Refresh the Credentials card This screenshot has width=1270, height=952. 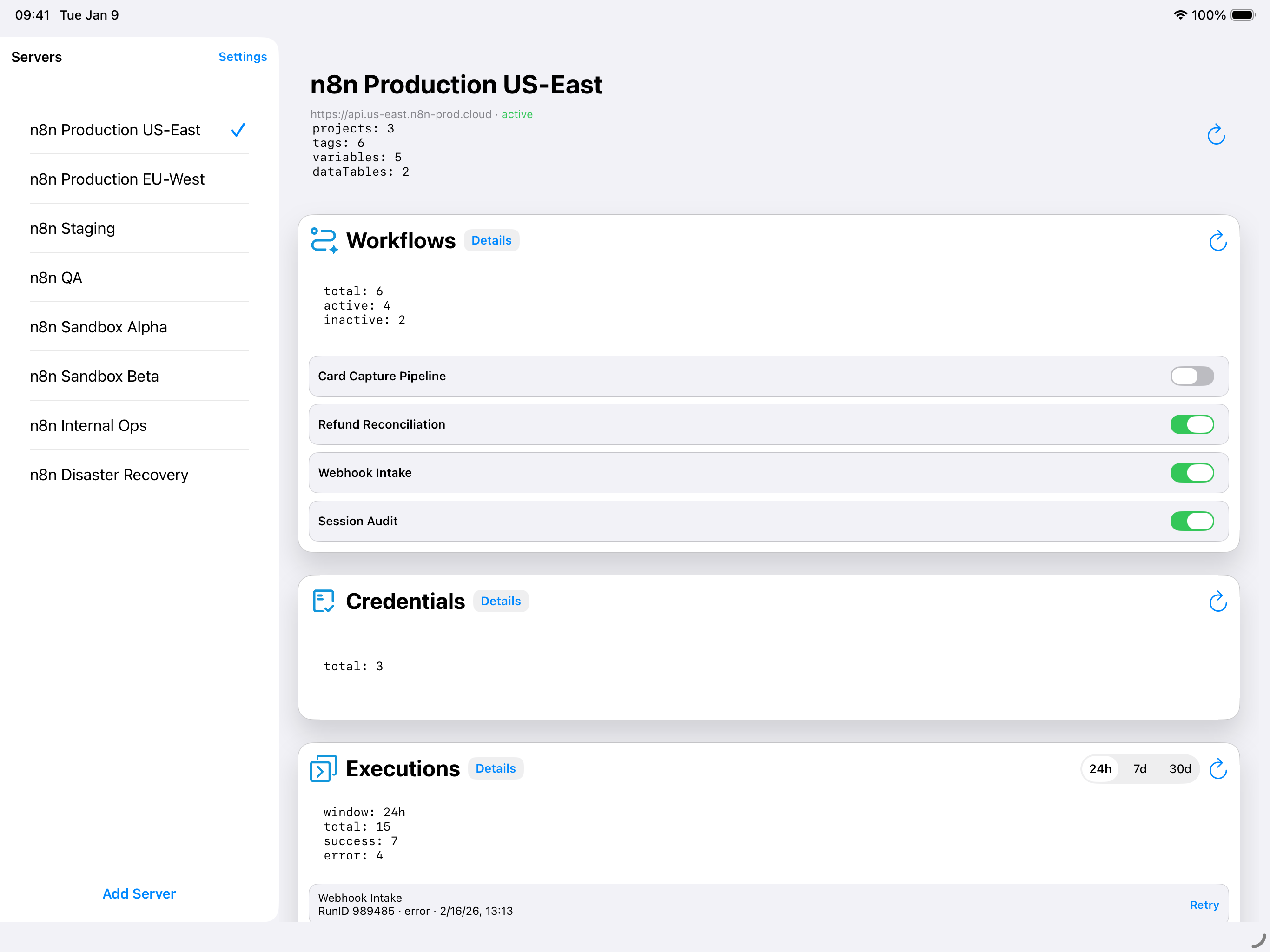click(x=1217, y=602)
